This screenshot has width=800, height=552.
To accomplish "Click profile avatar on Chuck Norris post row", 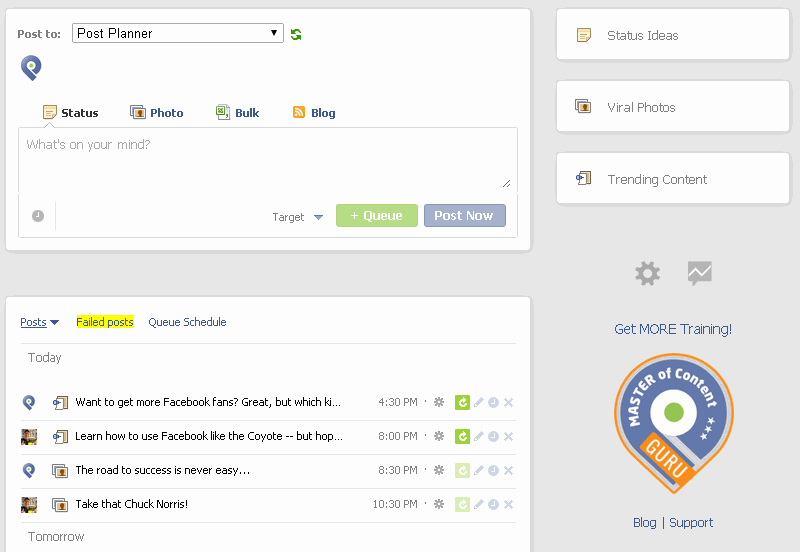I will coord(29,505).
